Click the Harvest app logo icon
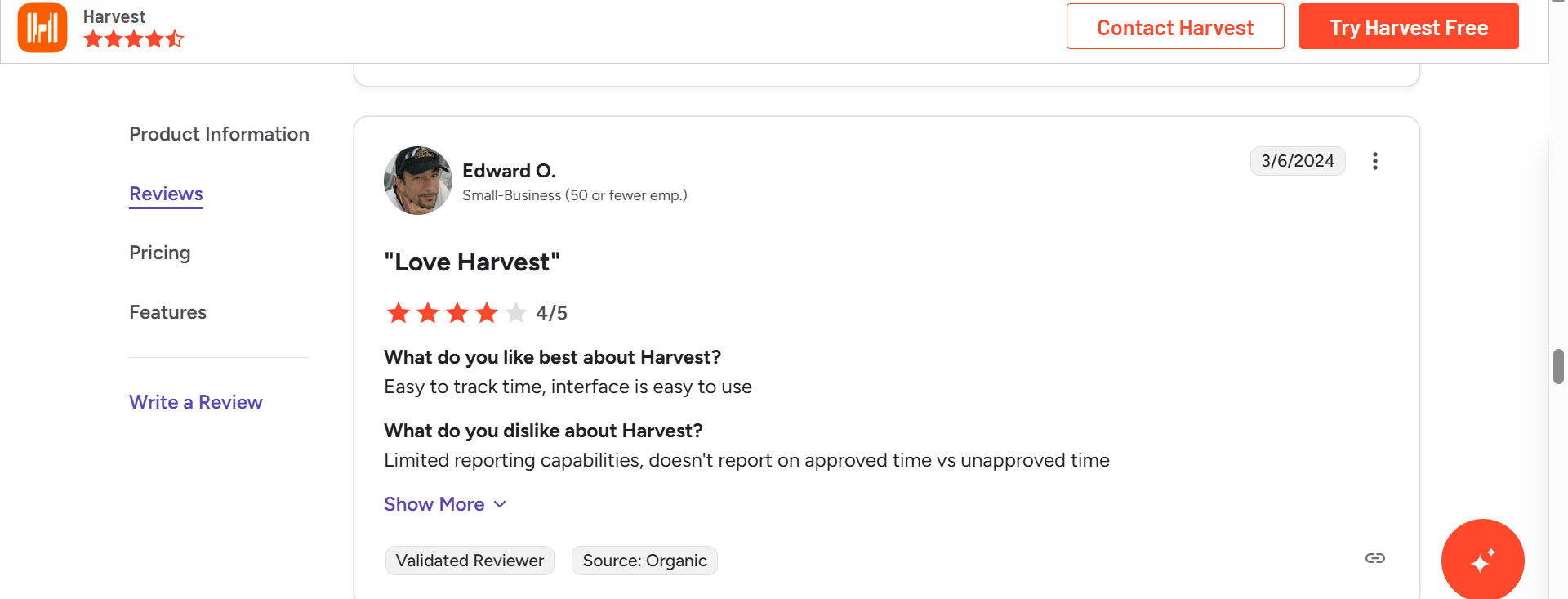The image size is (1568, 599). (x=42, y=28)
